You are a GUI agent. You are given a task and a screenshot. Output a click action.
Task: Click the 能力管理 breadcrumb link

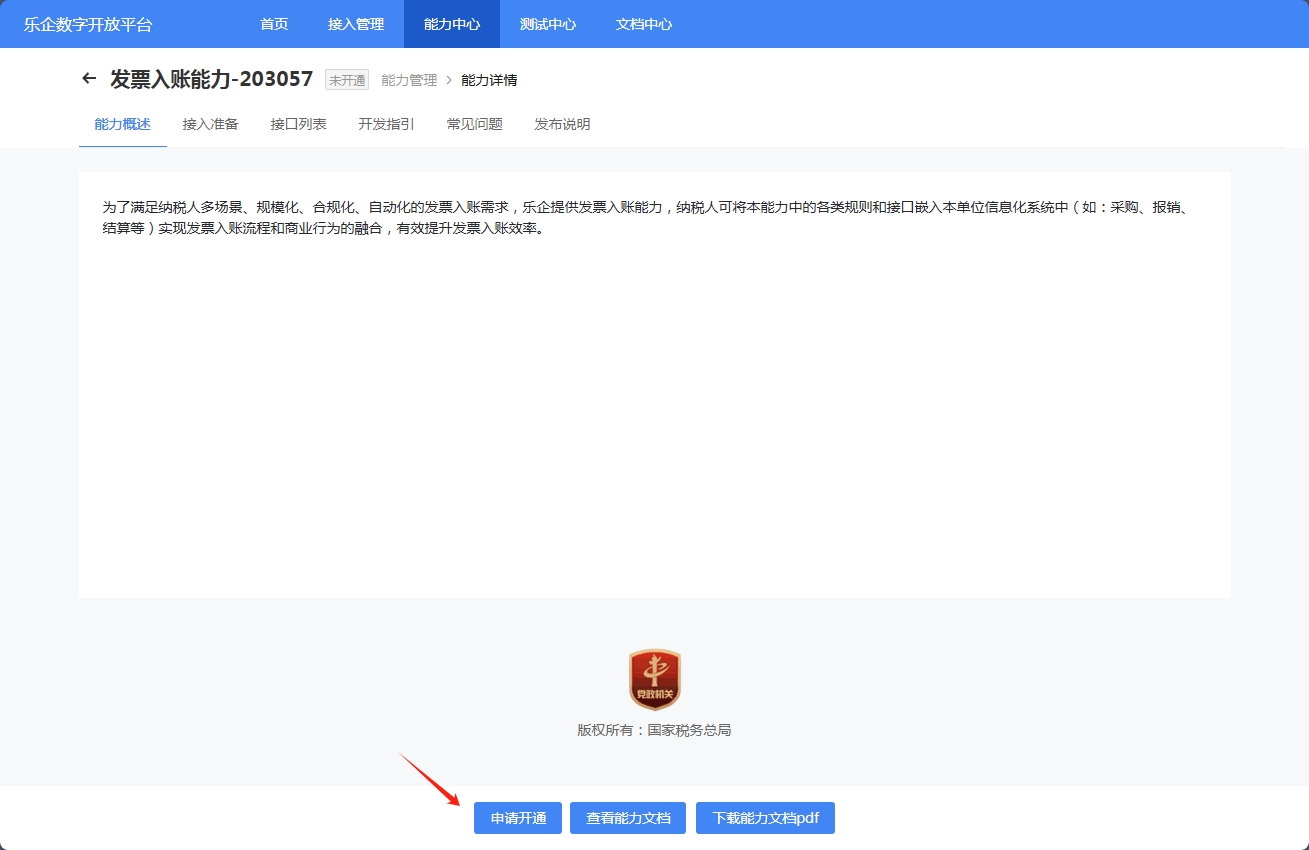coord(409,80)
